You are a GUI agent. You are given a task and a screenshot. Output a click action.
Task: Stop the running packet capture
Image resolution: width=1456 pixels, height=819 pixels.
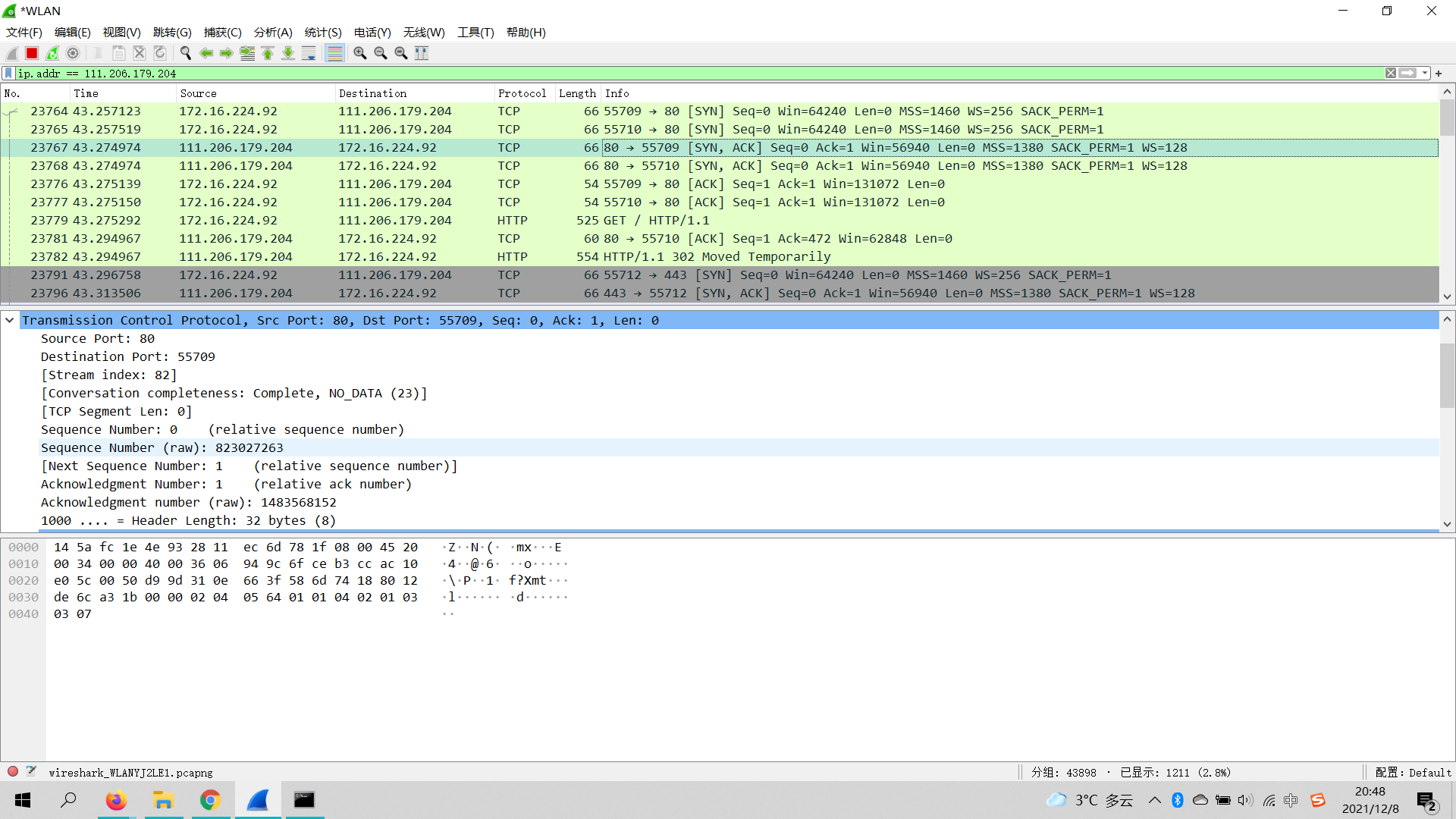pos(32,53)
